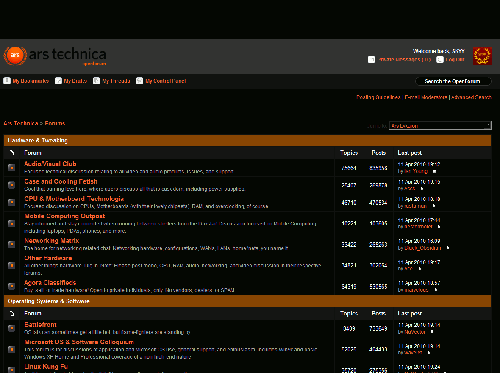The height and width of the screenshot is (373, 500).
Task: Go to last post in Mobile Computing Outpost
Action: (x=439, y=227)
